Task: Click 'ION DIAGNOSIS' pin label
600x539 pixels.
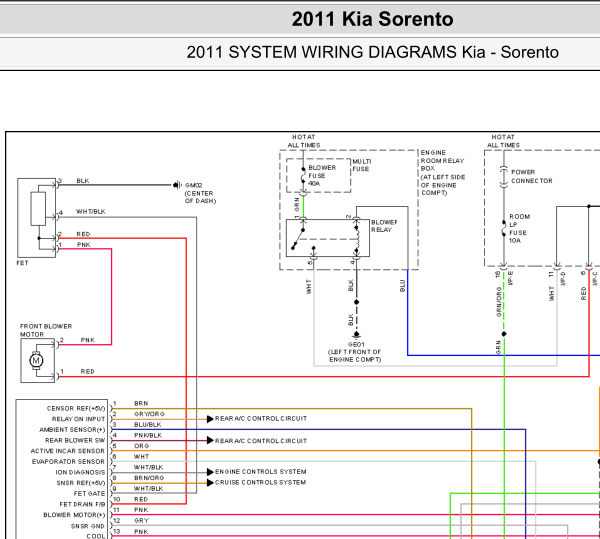Action: (80, 472)
